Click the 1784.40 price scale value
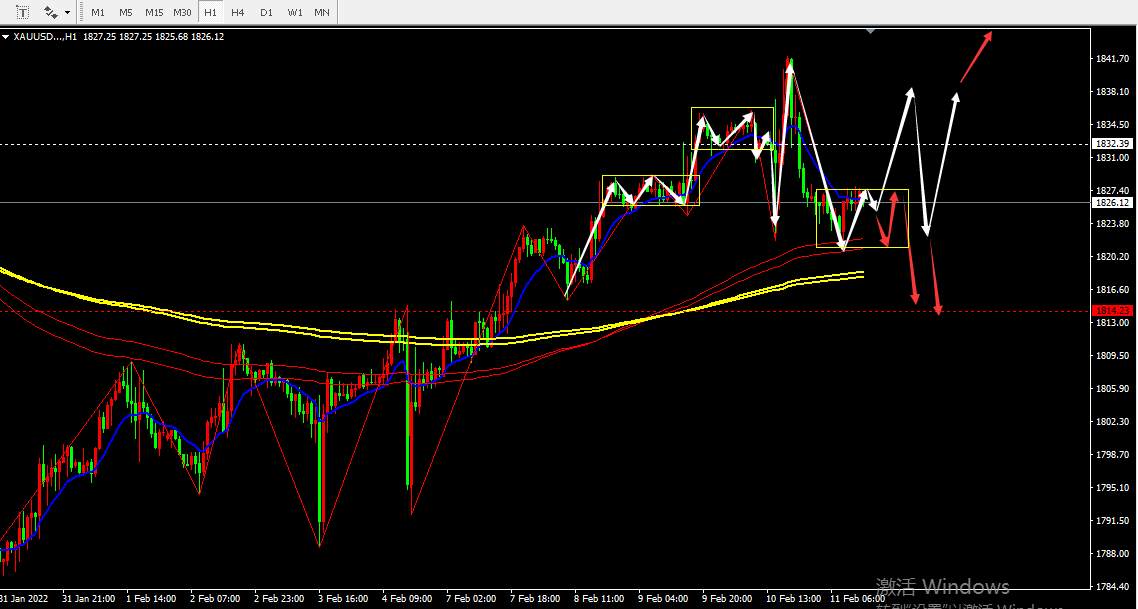Viewport: 1138px width, 609px height. 1111,586
